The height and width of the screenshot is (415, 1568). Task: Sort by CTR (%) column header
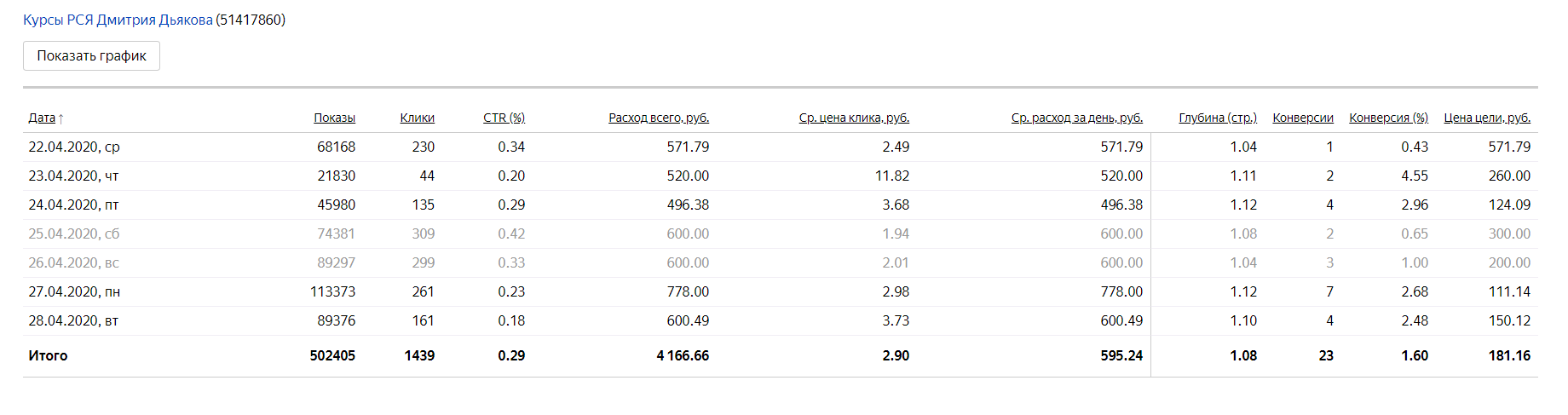504,118
